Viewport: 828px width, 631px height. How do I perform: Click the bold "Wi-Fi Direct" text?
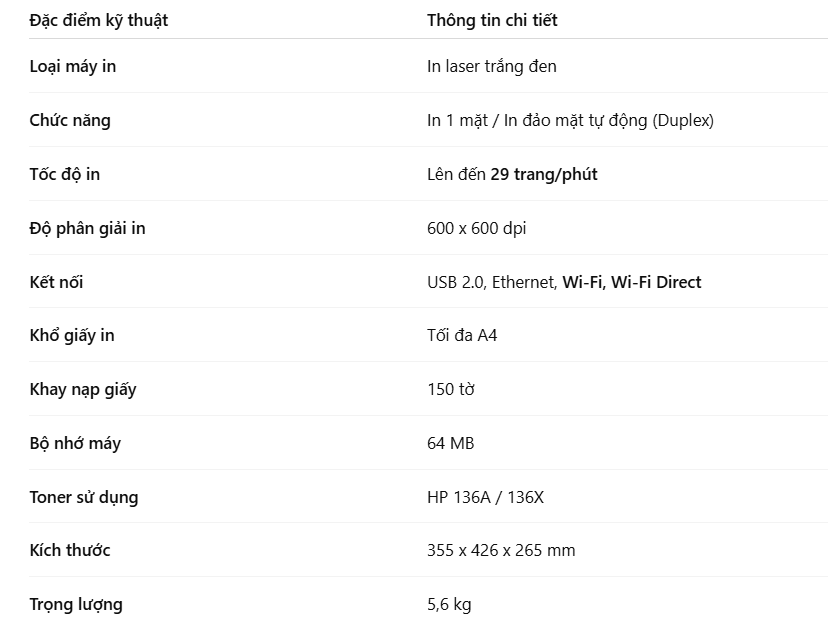(x=655, y=282)
